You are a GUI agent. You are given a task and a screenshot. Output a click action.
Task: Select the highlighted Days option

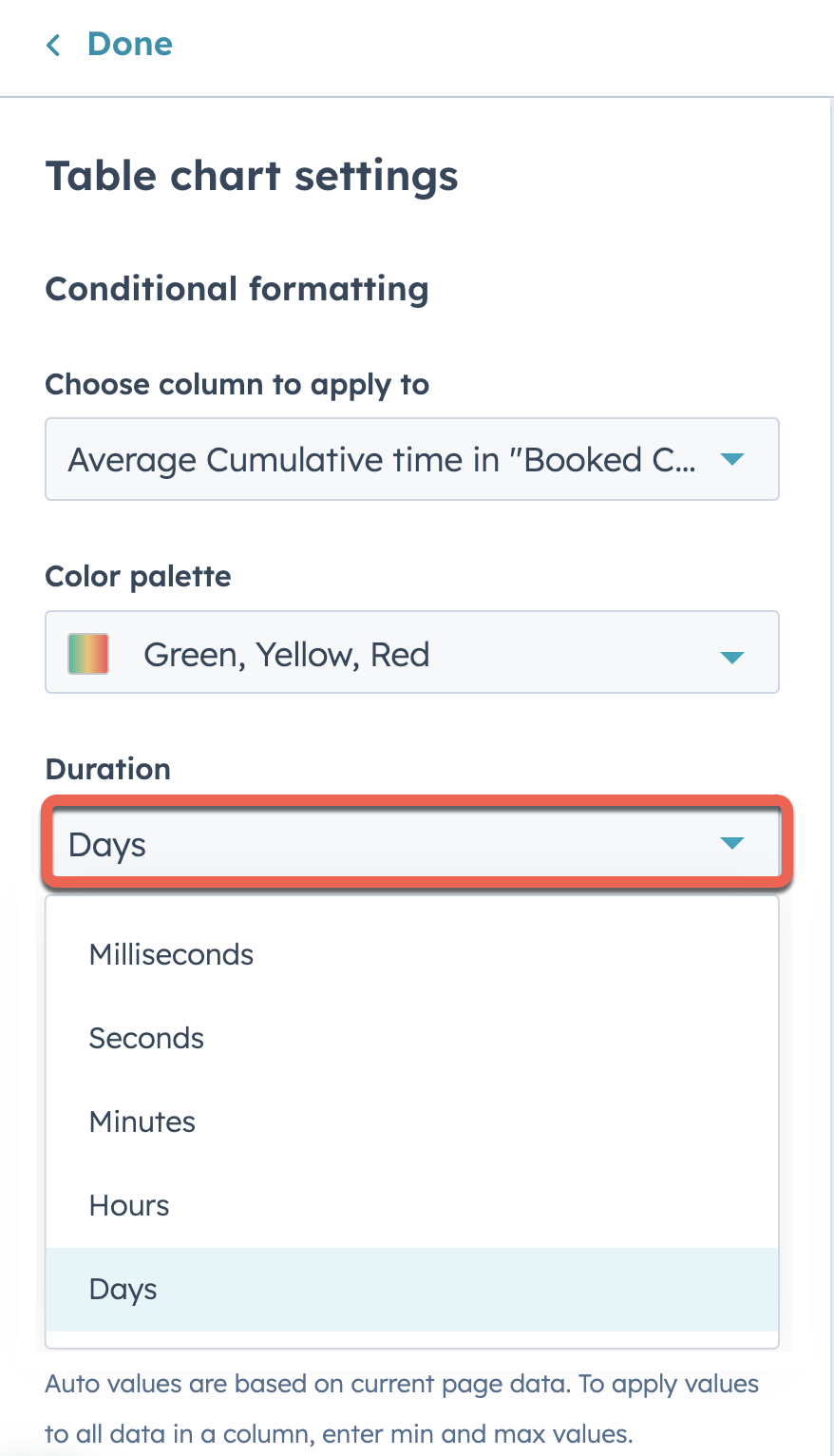coord(123,1289)
